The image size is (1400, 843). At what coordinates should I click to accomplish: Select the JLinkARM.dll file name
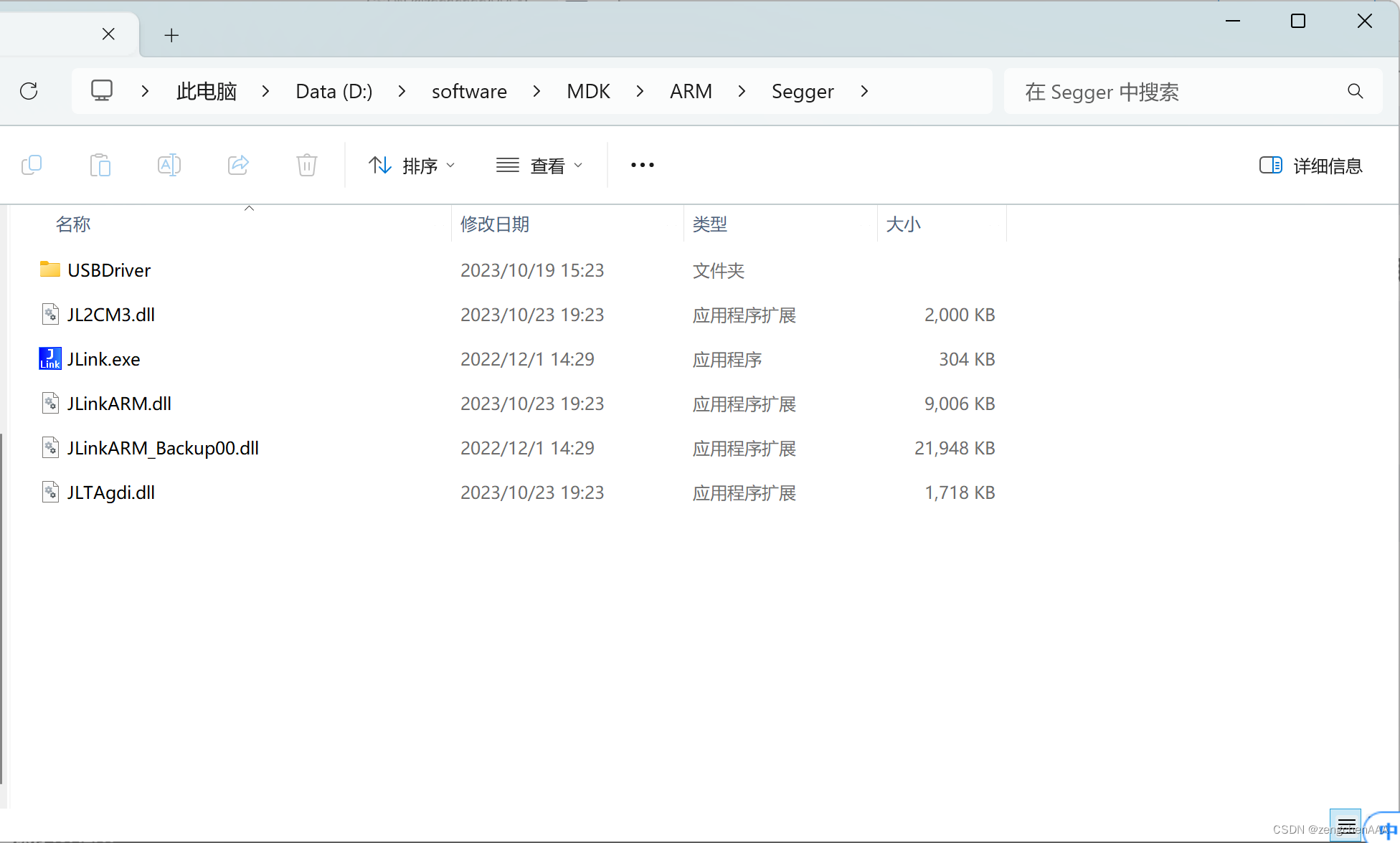pyautogui.click(x=119, y=404)
